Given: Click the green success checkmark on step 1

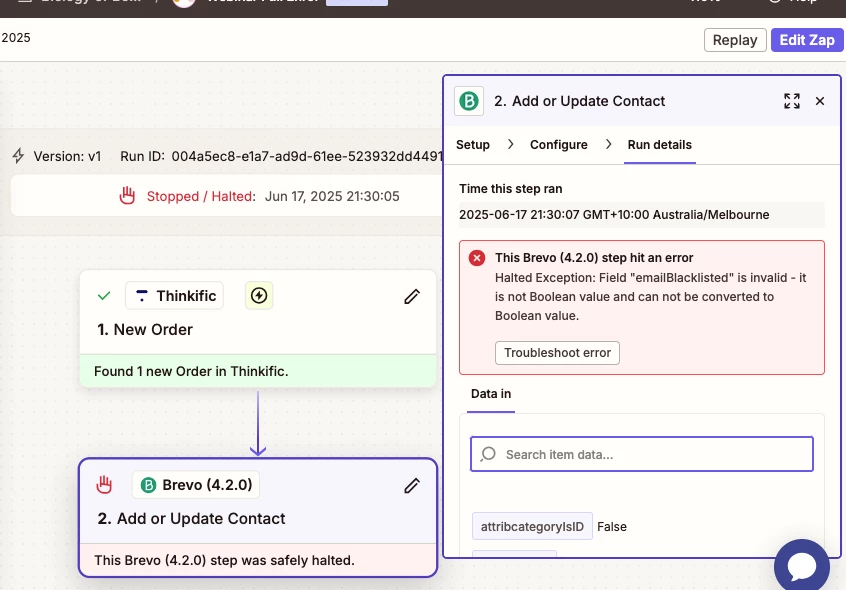Looking at the screenshot, I should 104,296.
